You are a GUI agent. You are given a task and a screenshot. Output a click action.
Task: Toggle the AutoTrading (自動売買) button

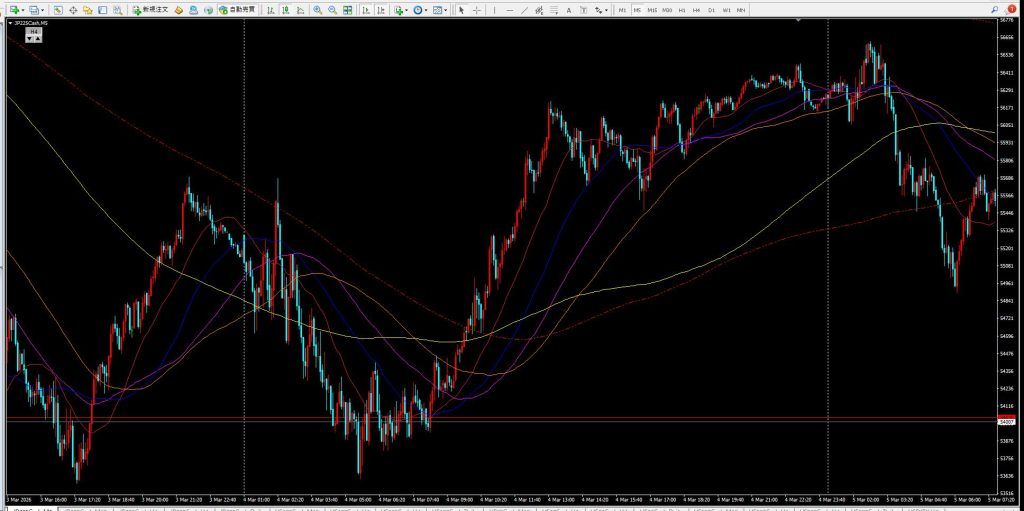(x=236, y=9)
